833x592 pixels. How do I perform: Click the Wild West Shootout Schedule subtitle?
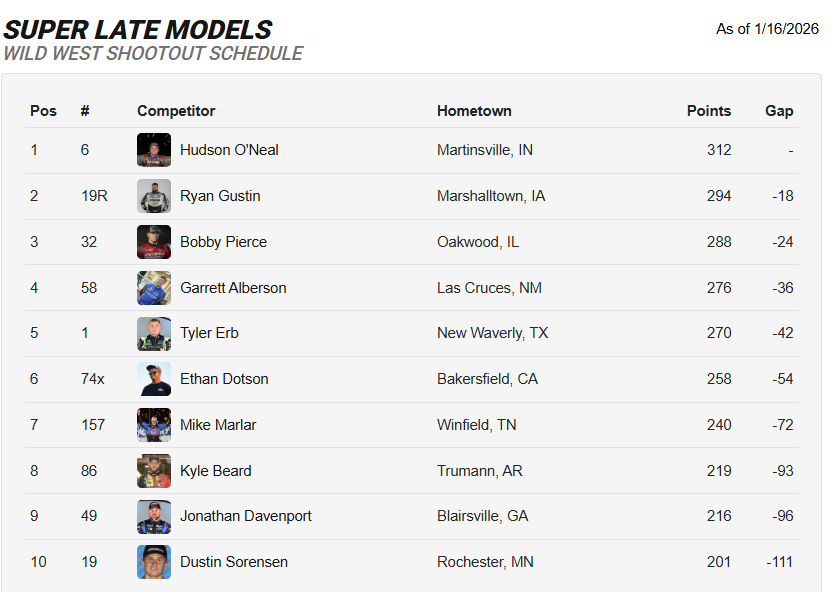(153, 54)
